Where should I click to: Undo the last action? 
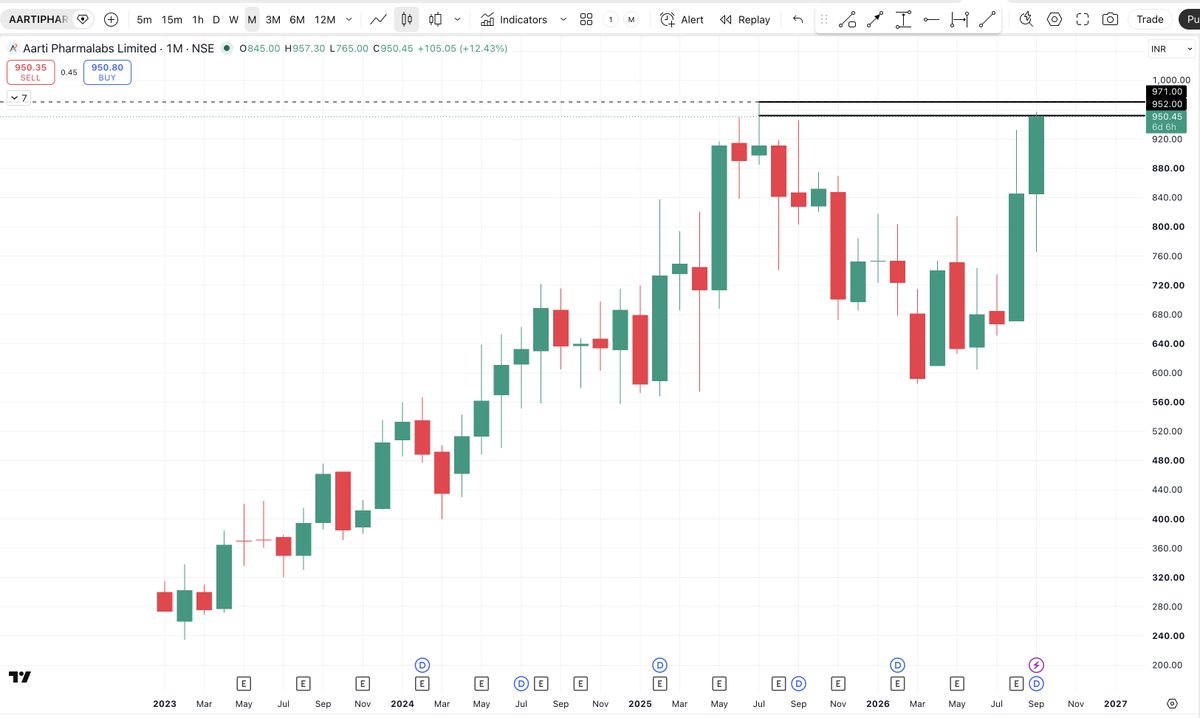pyautogui.click(x=797, y=19)
